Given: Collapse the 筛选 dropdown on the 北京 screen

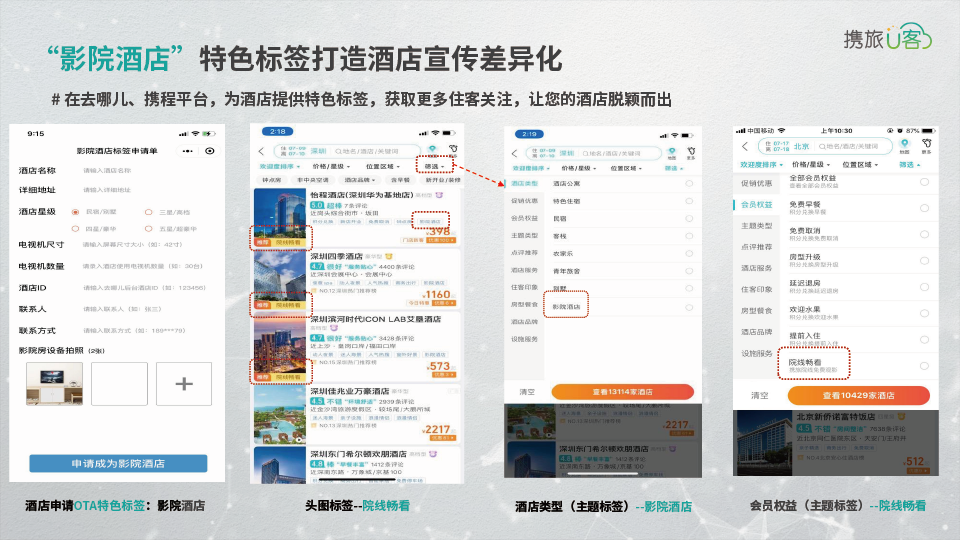Looking at the screenshot, I should (910, 164).
